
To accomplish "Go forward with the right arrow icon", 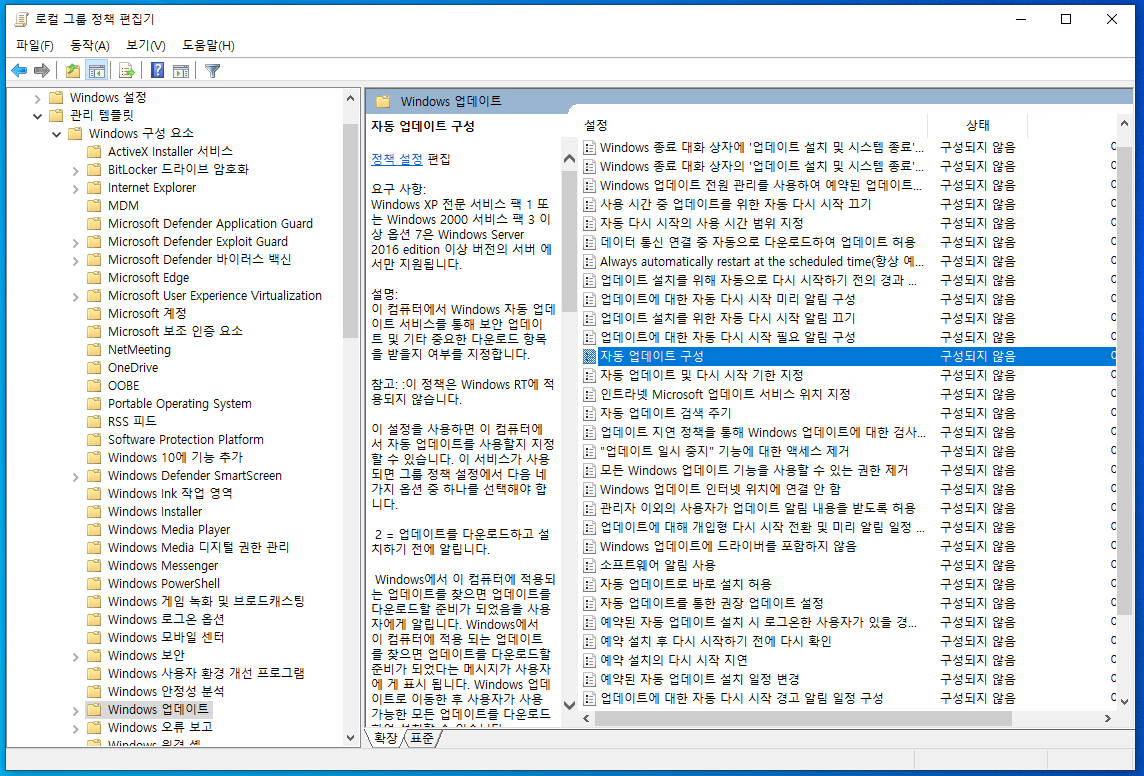I will [x=42, y=71].
